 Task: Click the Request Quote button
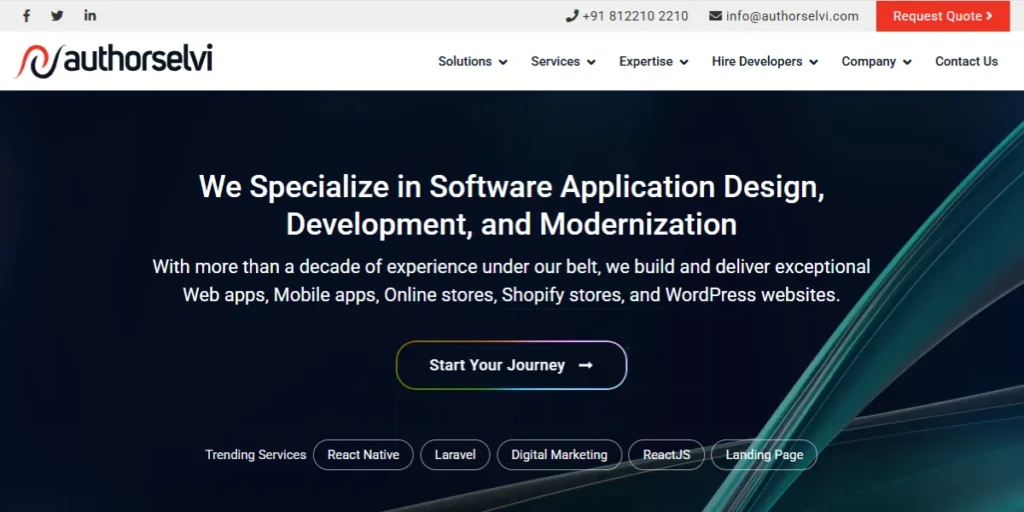pos(942,16)
